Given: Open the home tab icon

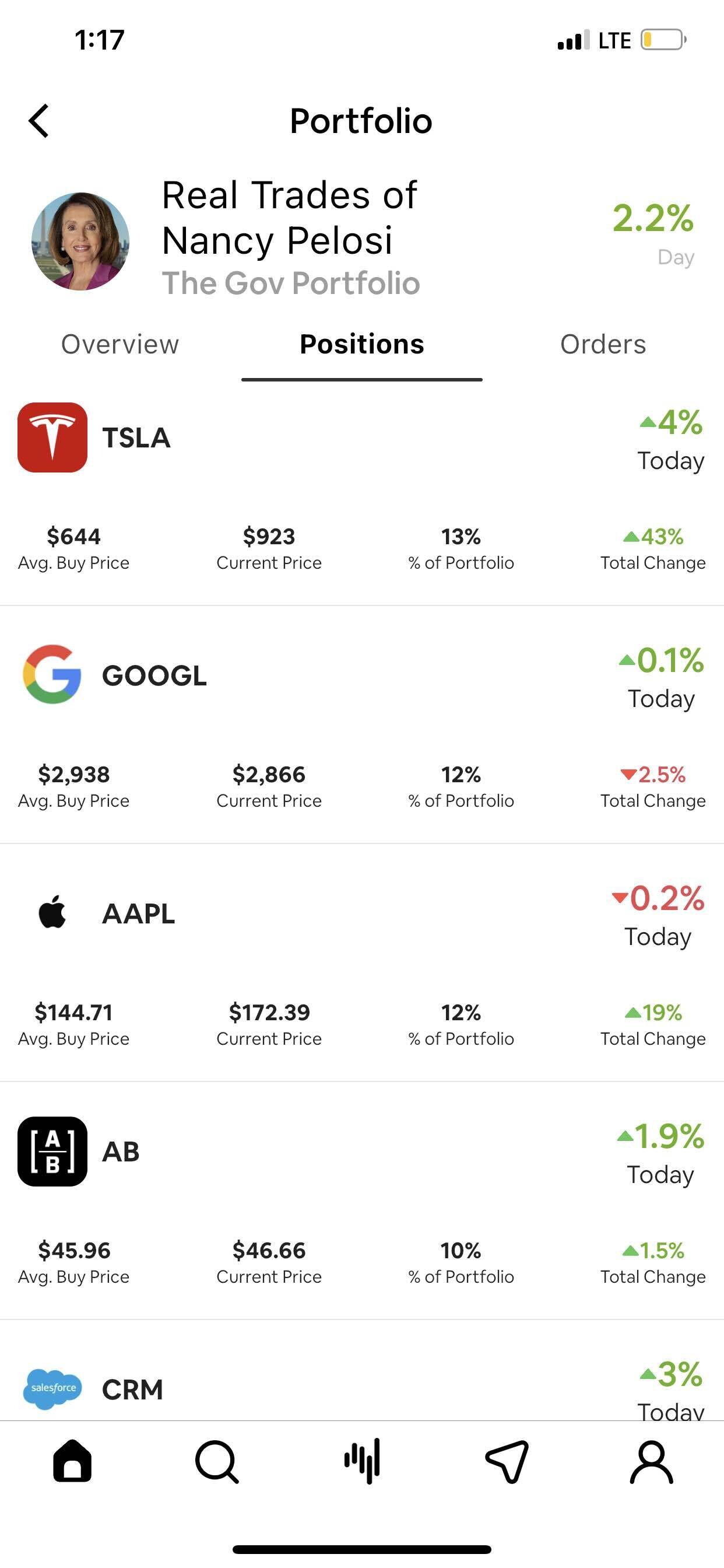Looking at the screenshot, I should [72, 1461].
